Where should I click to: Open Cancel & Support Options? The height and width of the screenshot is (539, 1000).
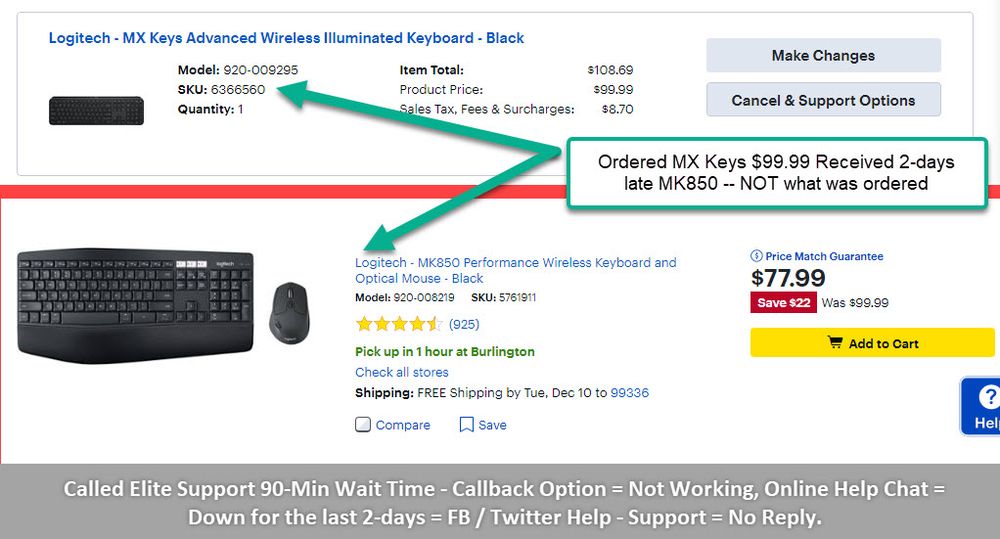tap(823, 100)
